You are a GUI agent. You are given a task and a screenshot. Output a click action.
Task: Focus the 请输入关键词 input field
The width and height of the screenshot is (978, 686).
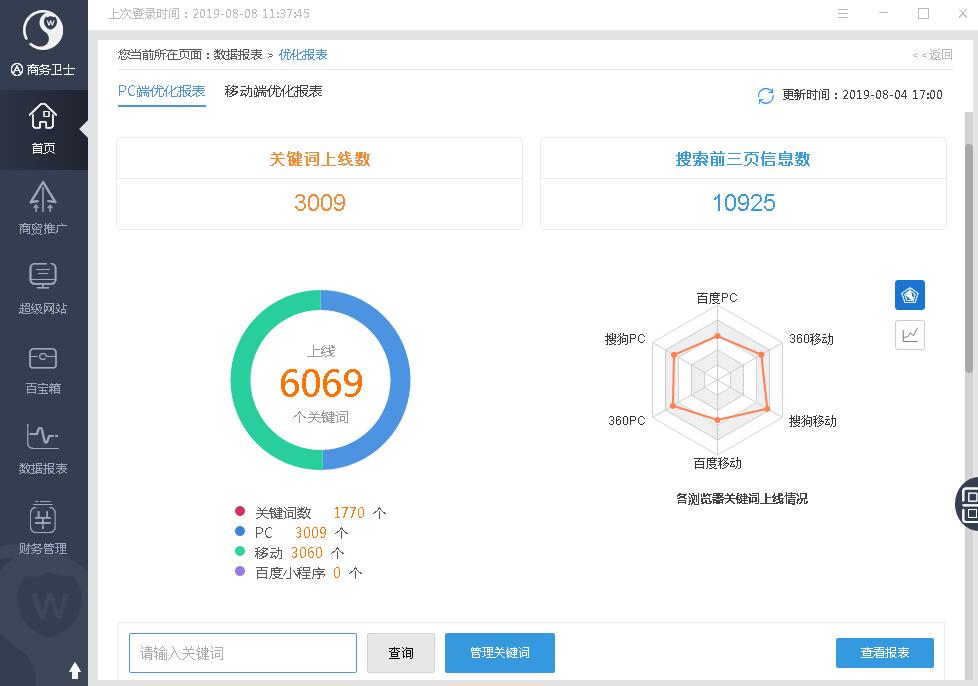[242, 653]
